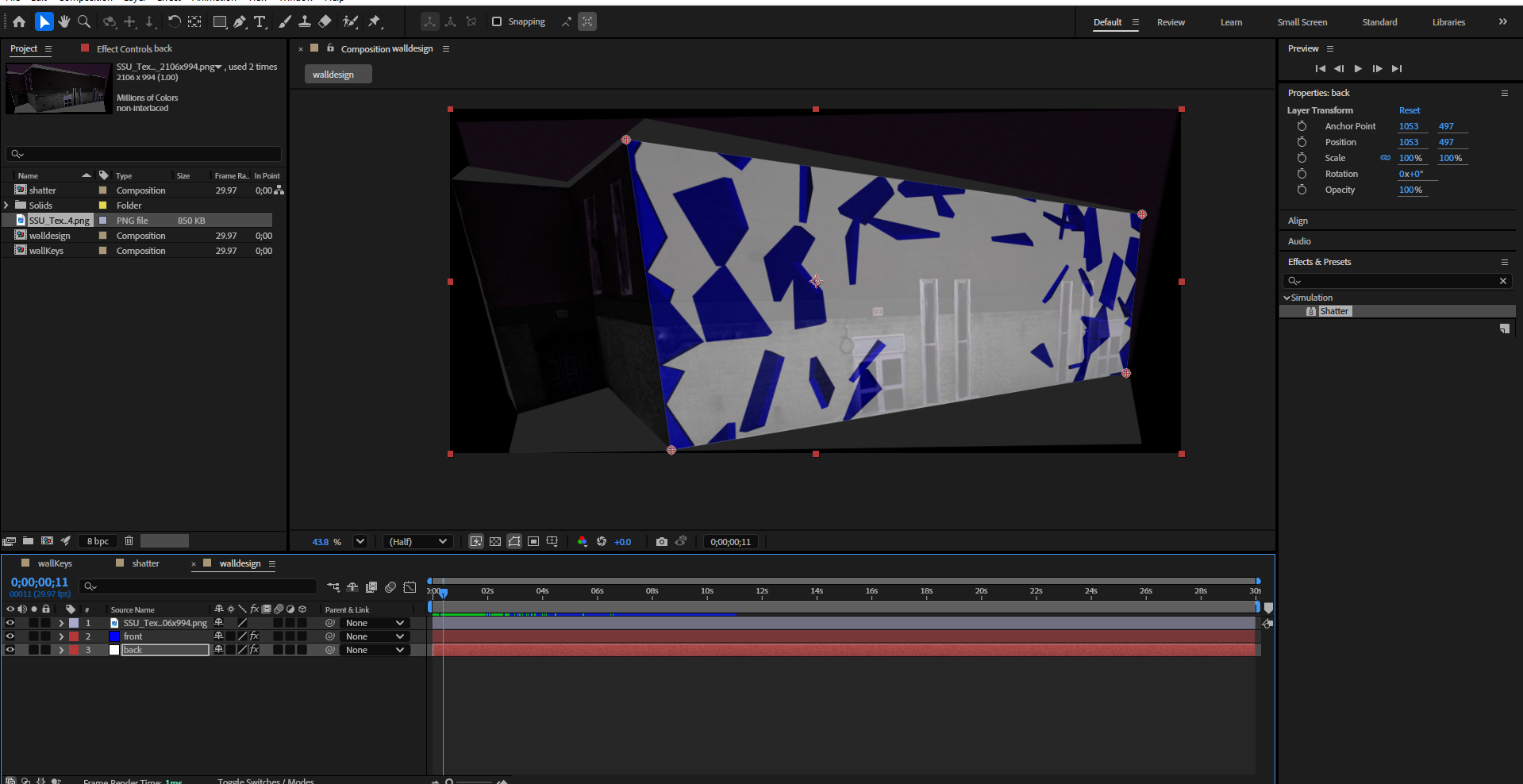
Task: Open the resolution dropdown set to Half
Action: point(418,541)
